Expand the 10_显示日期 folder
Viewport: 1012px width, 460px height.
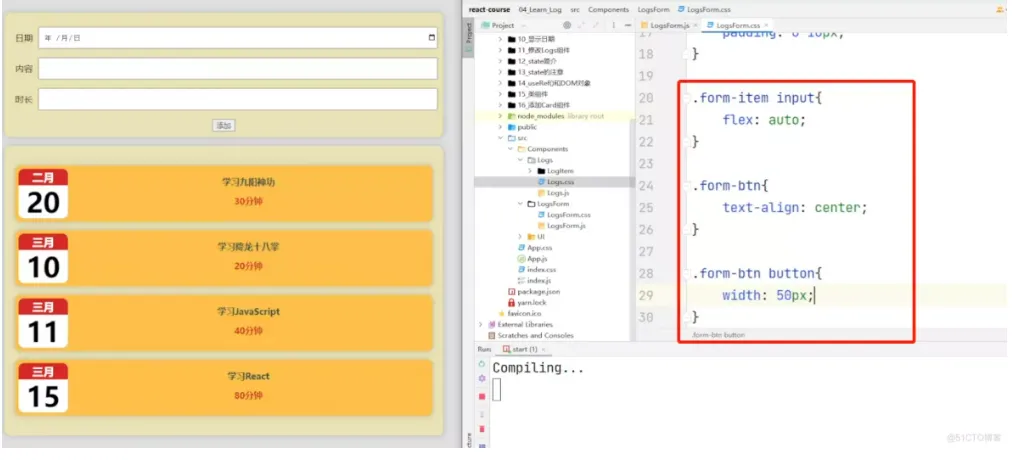click(x=500, y=39)
